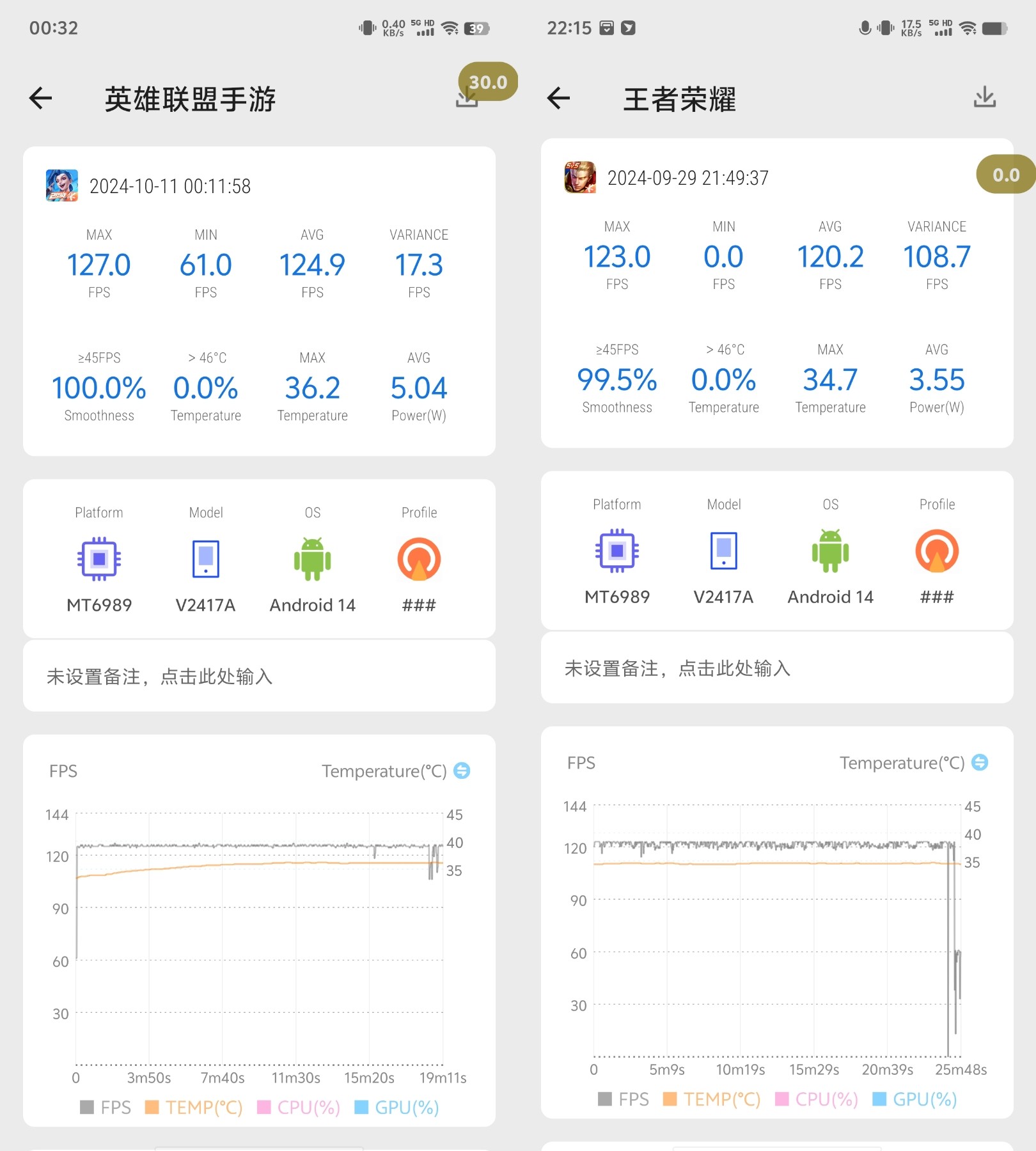The height and width of the screenshot is (1151, 1036).
Task: Switch Temperature axis toggle in left chart
Action: [x=462, y=771]
